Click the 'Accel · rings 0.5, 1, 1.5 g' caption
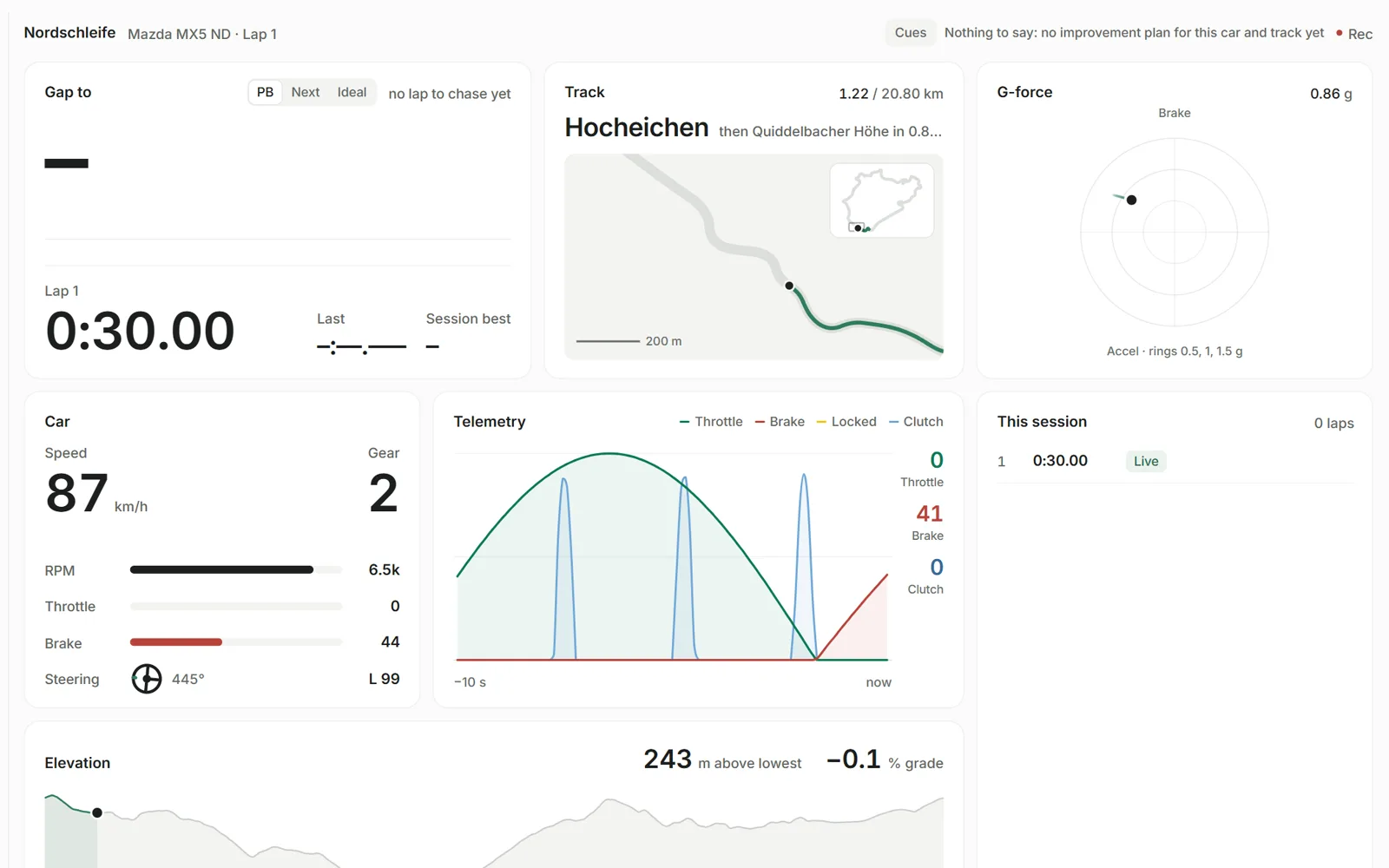This screenshot has height=868, width=1389. [1175, 352]
